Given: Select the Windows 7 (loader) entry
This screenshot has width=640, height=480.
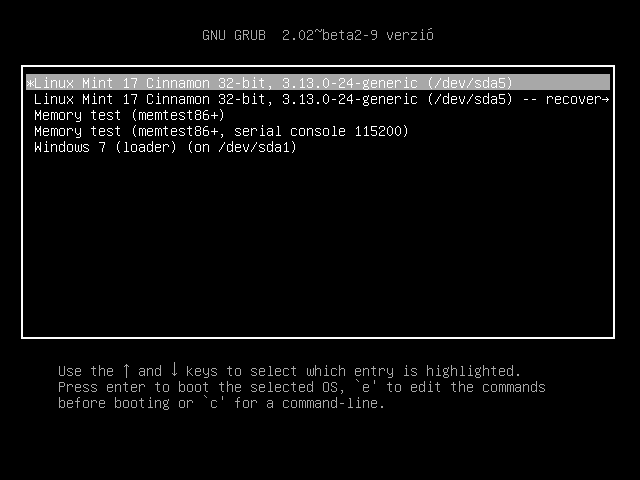Looking at the screenshot, I should [x=165, y=147].
